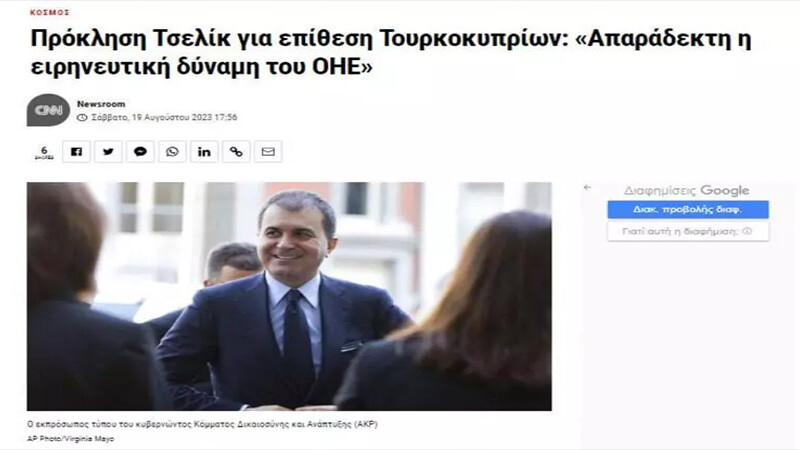Copy the article link with chain icon
The height and width of the screenshot is (450, 800).
point(236,152)
